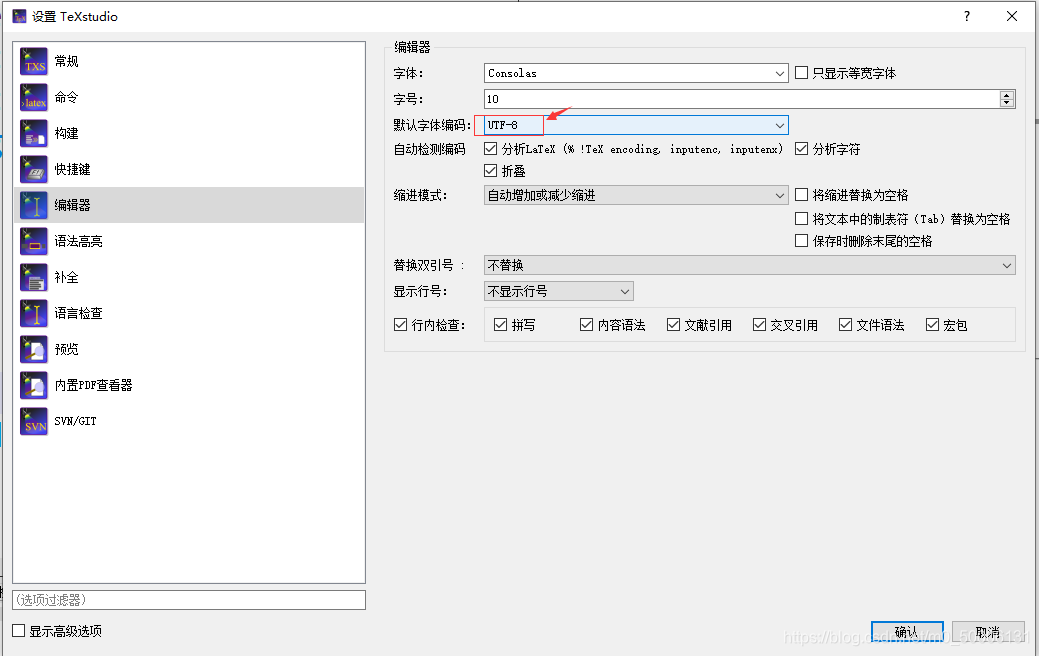Select the 快捷键 keyboard icon
The height and width of the screenshot is (656, 1039).
(x=34, y=169)
